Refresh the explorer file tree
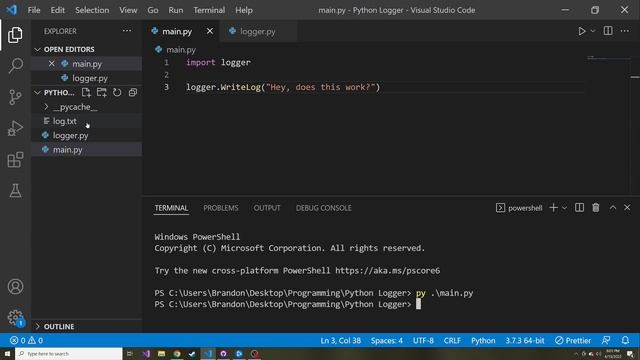The width and height of the screenshot is (640, 360). 117,93
